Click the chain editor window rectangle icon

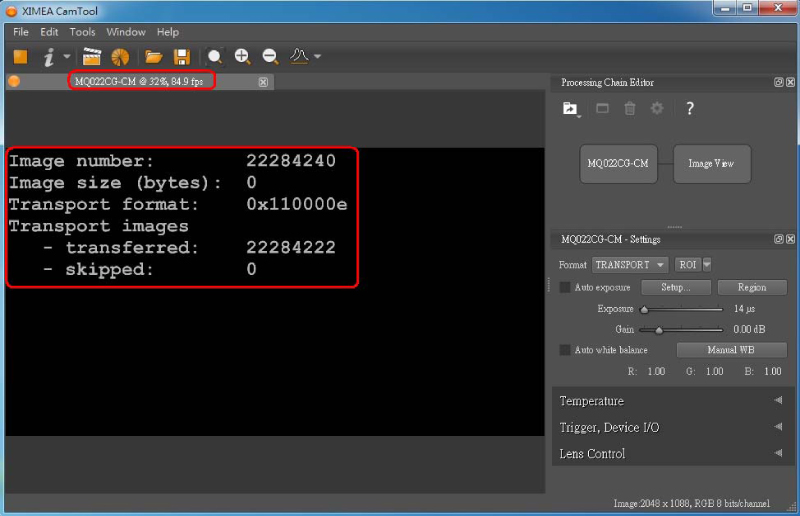point(603,108)
